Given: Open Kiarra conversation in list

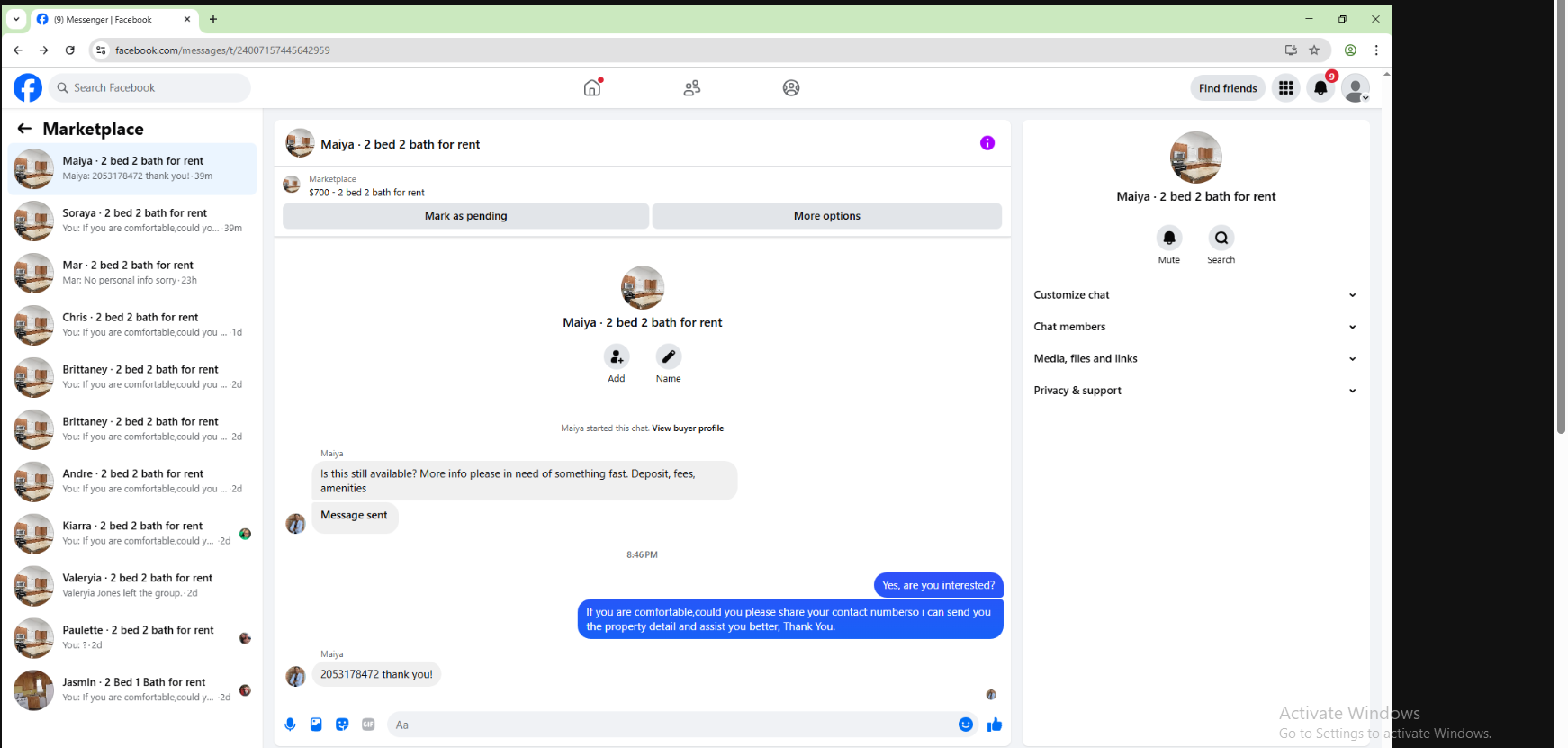Looking at the screenshot, I should pyautogui.click(x=132, y=534).
